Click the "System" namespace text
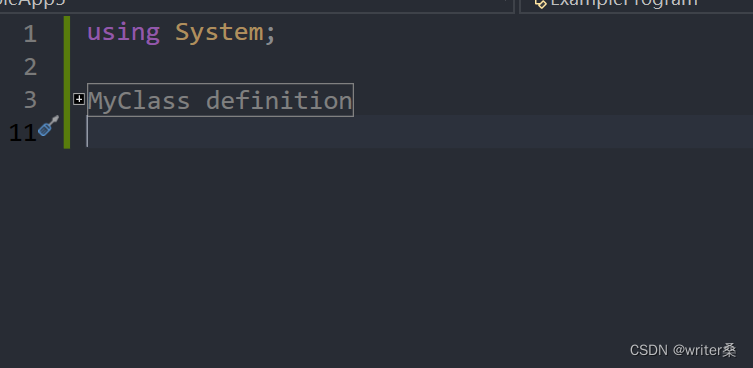This screenshot has width=753, height=368. point(219,33)
